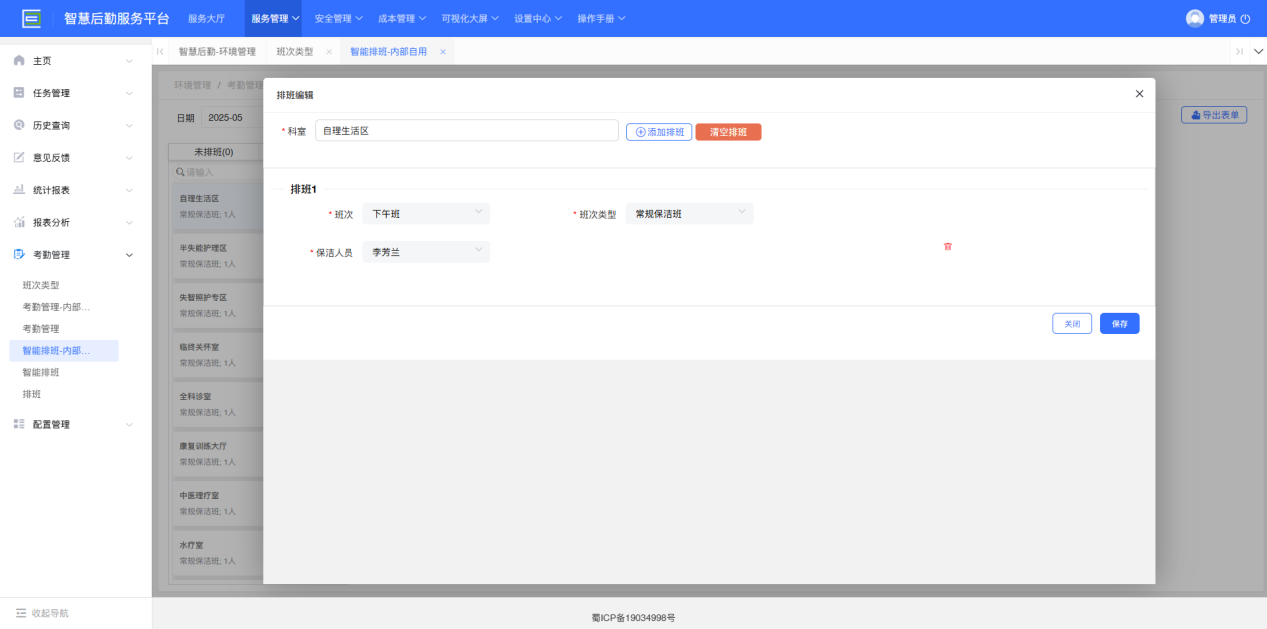This screenshot has width=1267, height=629.
Task: Select the 失智照护专区 list entry
Action: click(x=217, y=305)
